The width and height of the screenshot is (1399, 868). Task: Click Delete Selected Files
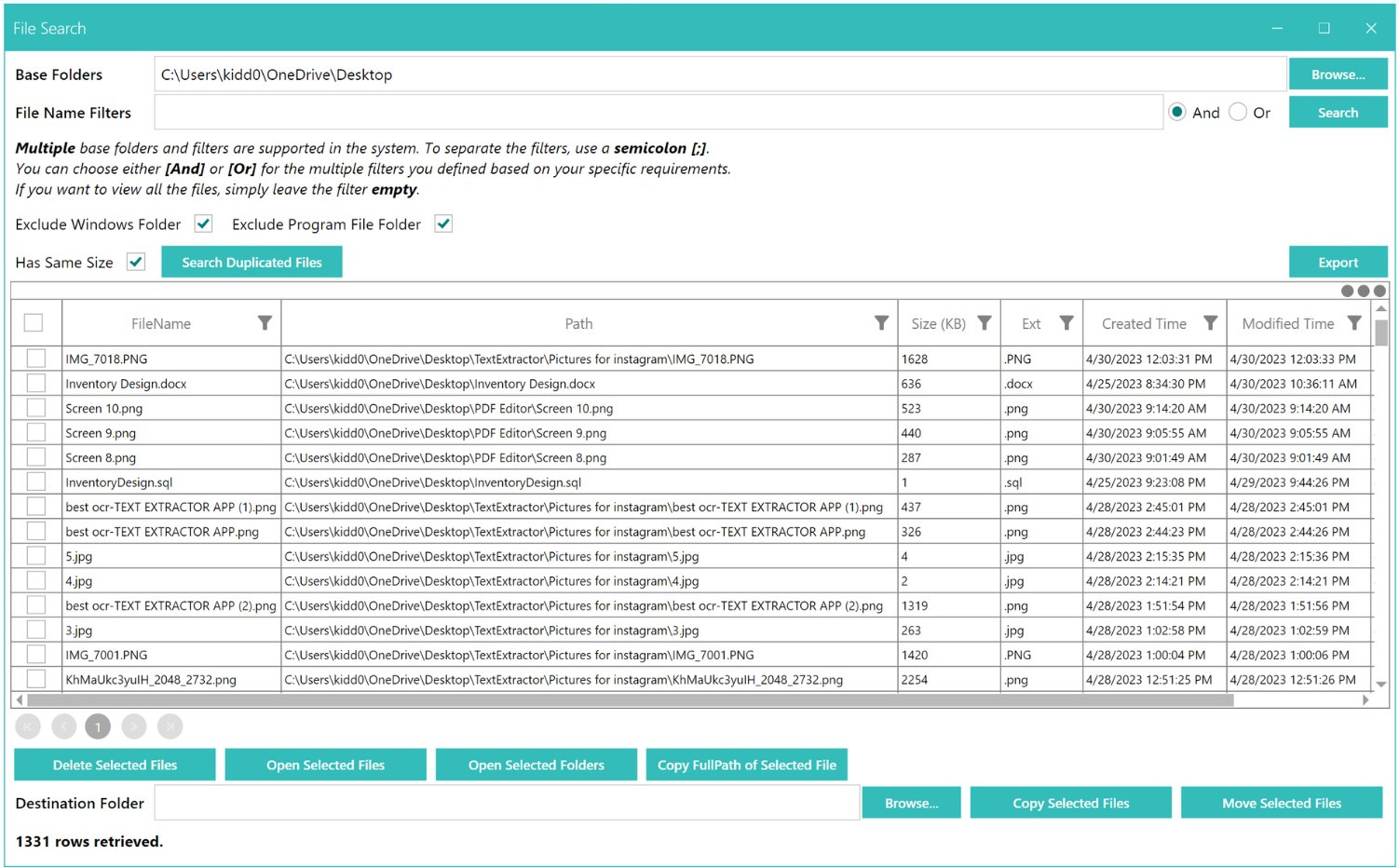tap(115, 765)
